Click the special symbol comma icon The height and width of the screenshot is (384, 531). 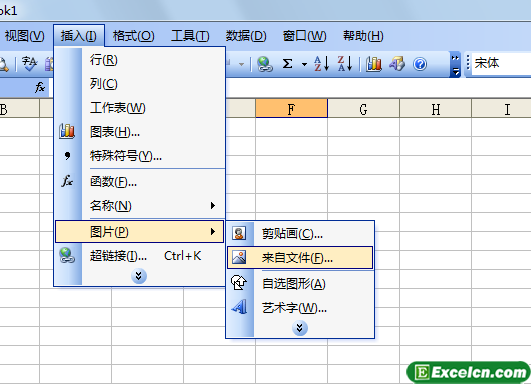(67, 156)
